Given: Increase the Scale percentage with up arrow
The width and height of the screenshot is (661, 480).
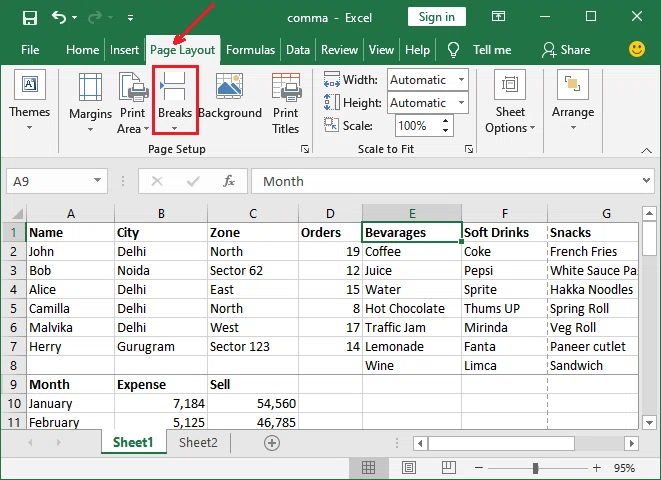Looking at the screenshot, I should click(446, 121).
